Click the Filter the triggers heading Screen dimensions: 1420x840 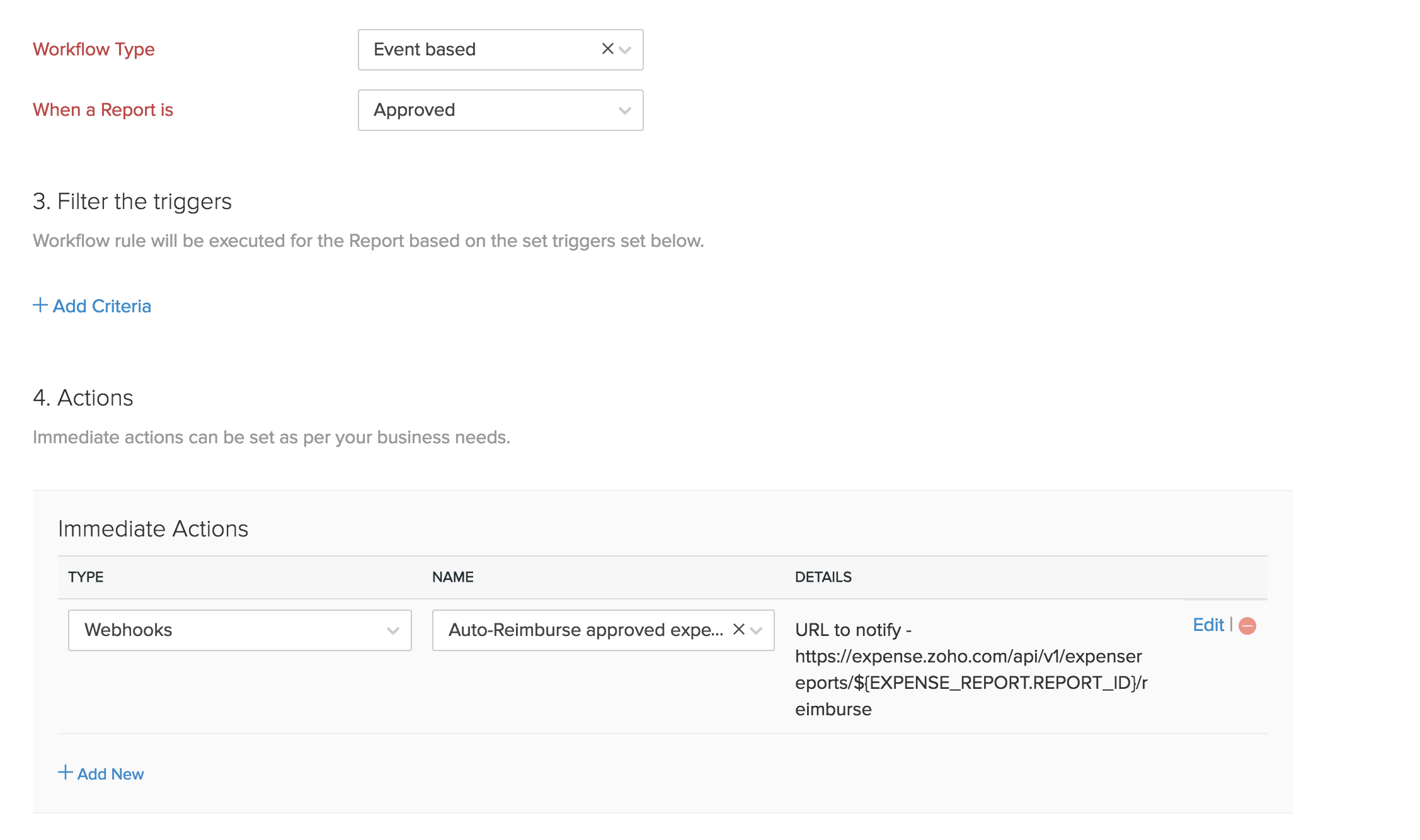(x=132, y=201)
